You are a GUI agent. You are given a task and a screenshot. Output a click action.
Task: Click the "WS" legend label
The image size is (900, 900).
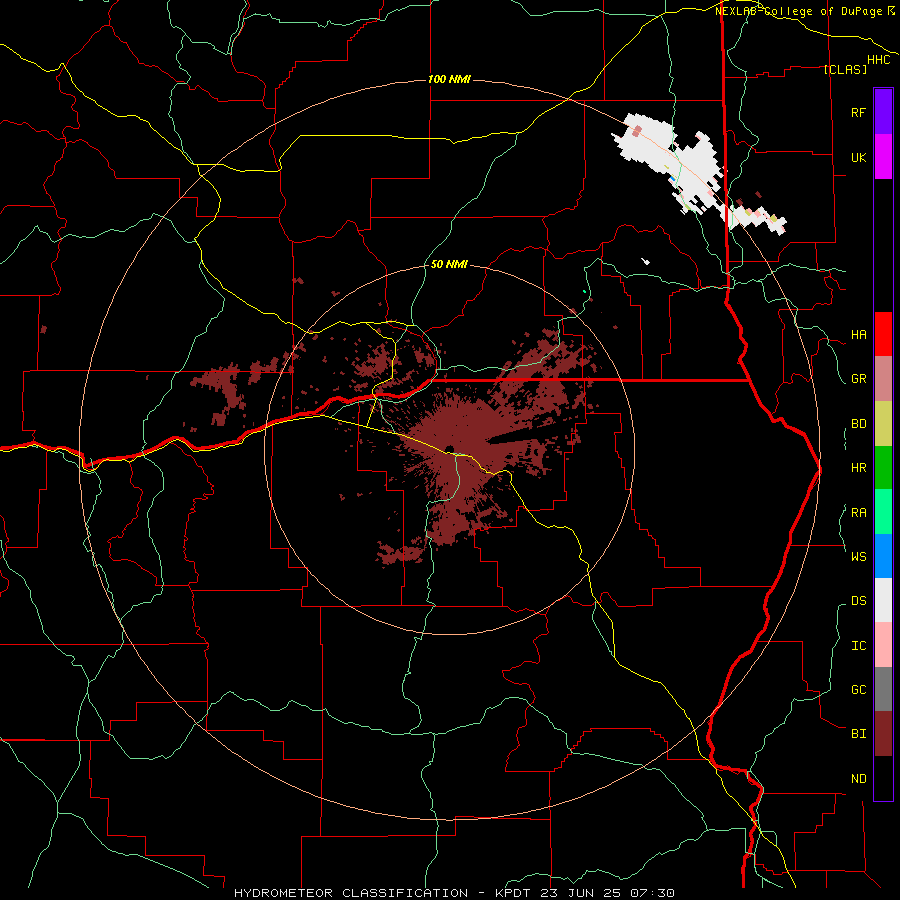[858, 556]
